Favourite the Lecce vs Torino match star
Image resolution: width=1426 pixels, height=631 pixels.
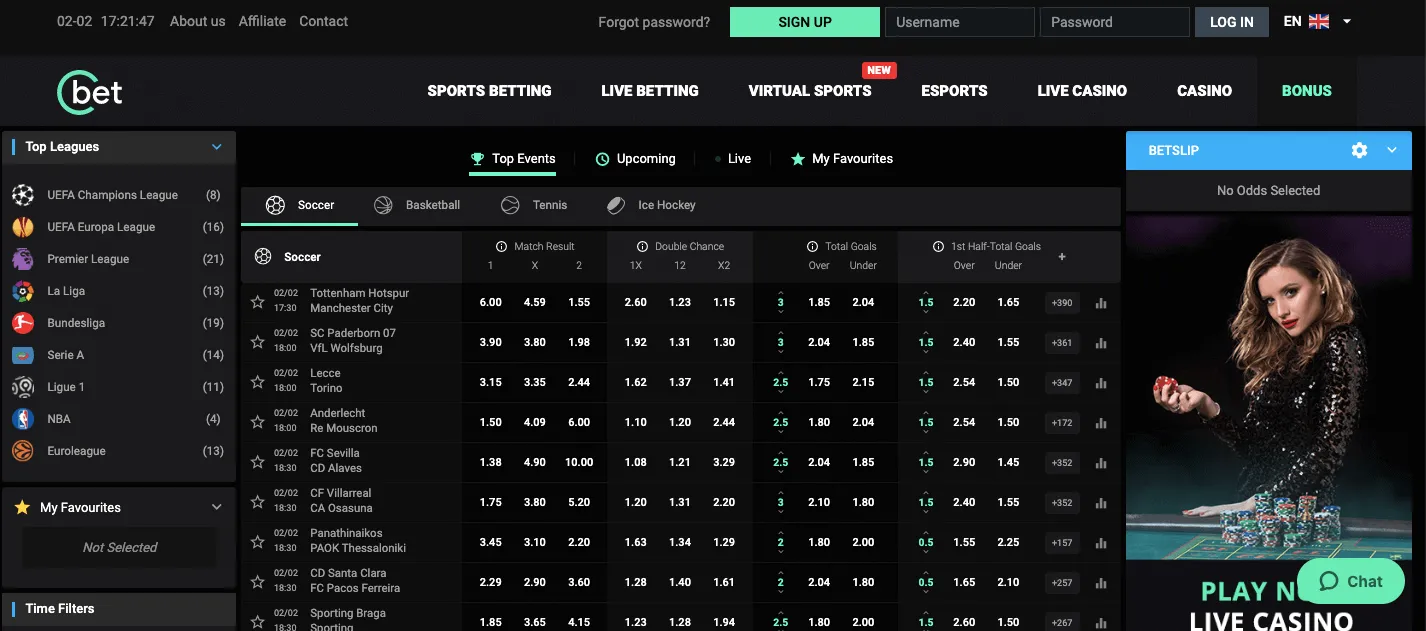coord(257,382)
